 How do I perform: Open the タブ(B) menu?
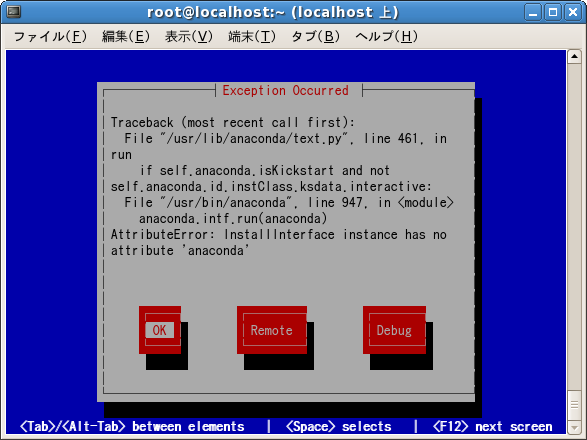pyautogui.click(x=315, y=37)
